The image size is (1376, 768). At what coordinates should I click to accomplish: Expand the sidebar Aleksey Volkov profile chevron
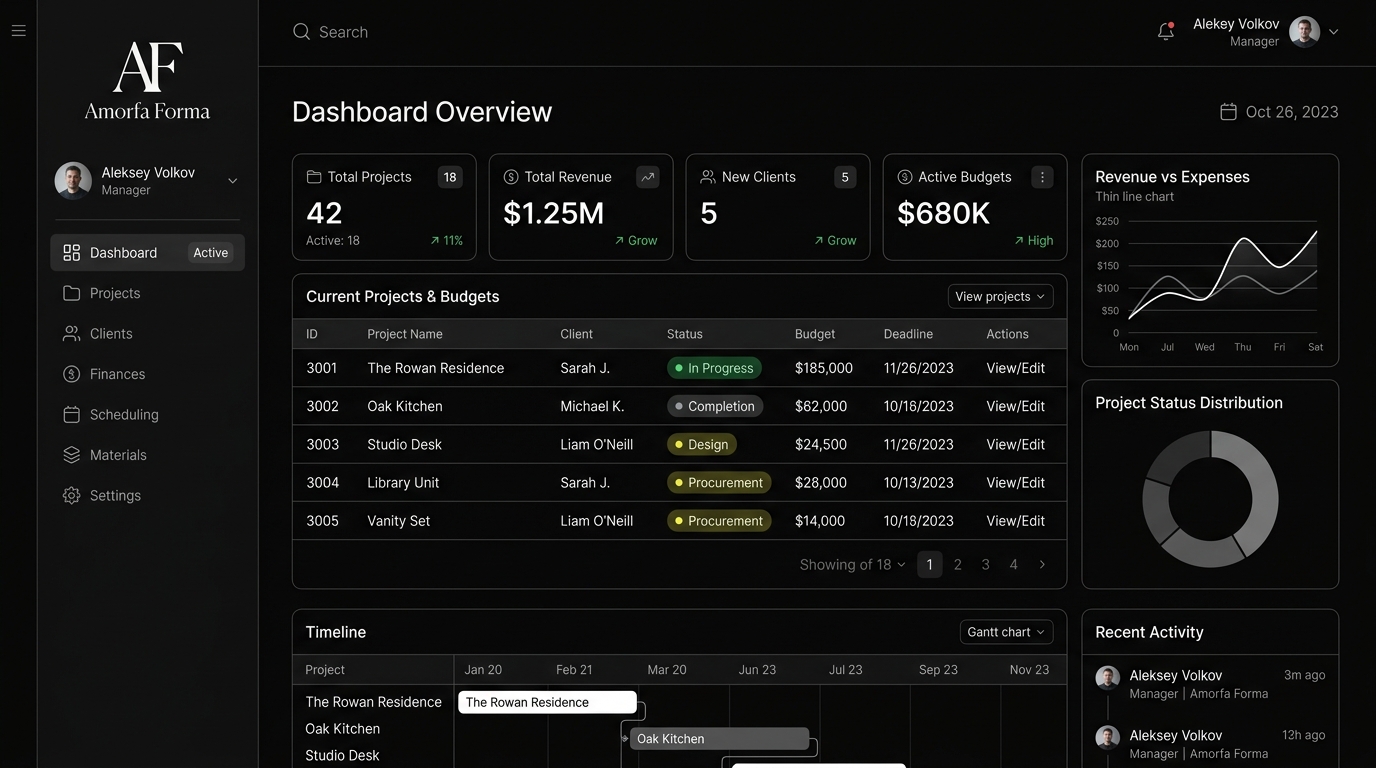coord(232,181)
